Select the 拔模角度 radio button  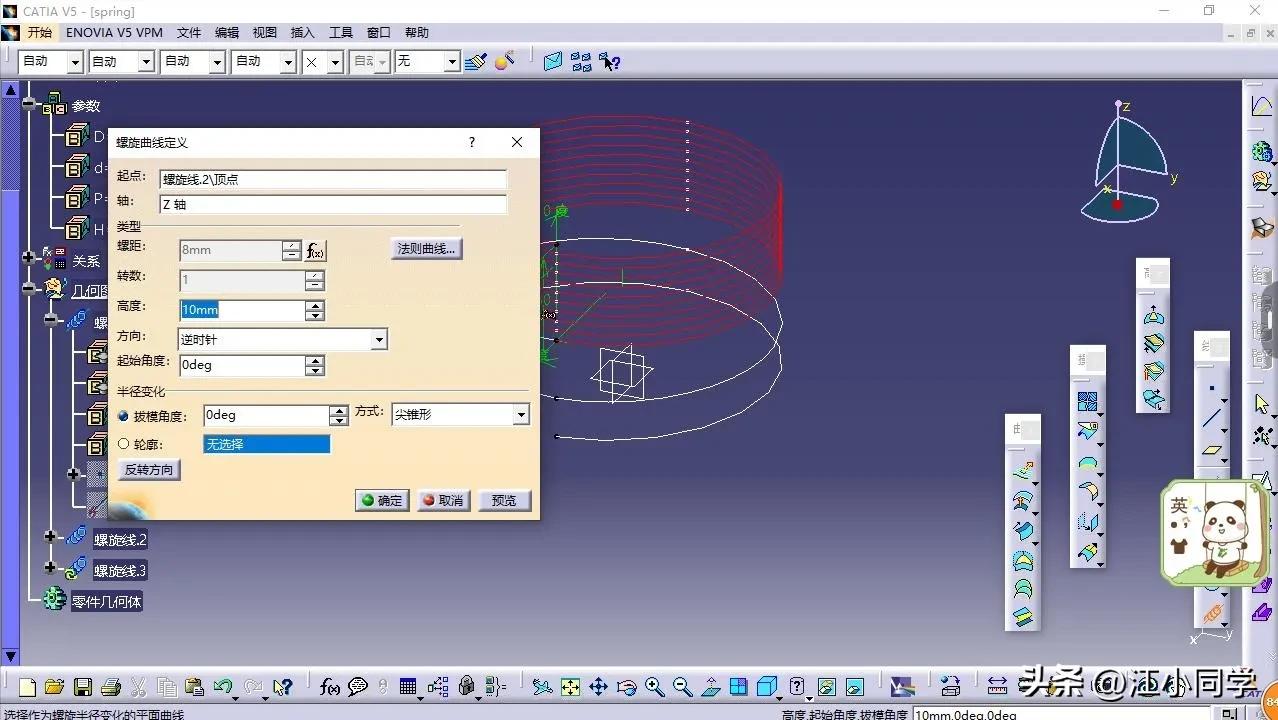coord(124,416)
